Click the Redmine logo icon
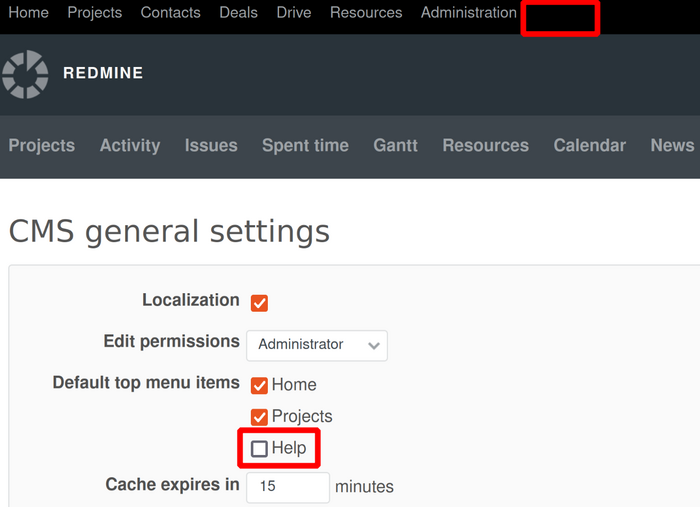 (x=25, y=74)
